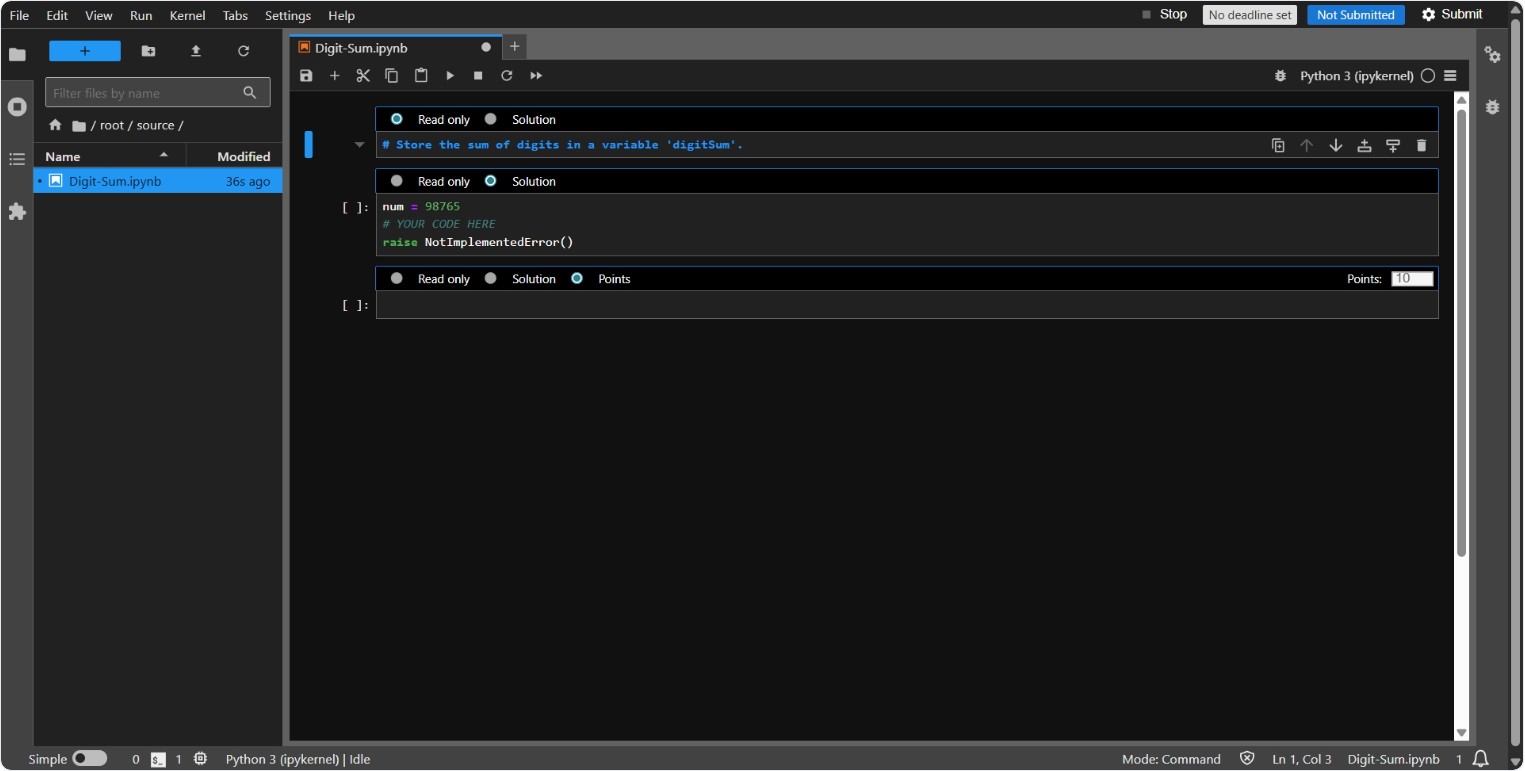1525x771 pixels.
Task: Collapse the markdown cell heading arrow
Action: click(x=360, y=145)
